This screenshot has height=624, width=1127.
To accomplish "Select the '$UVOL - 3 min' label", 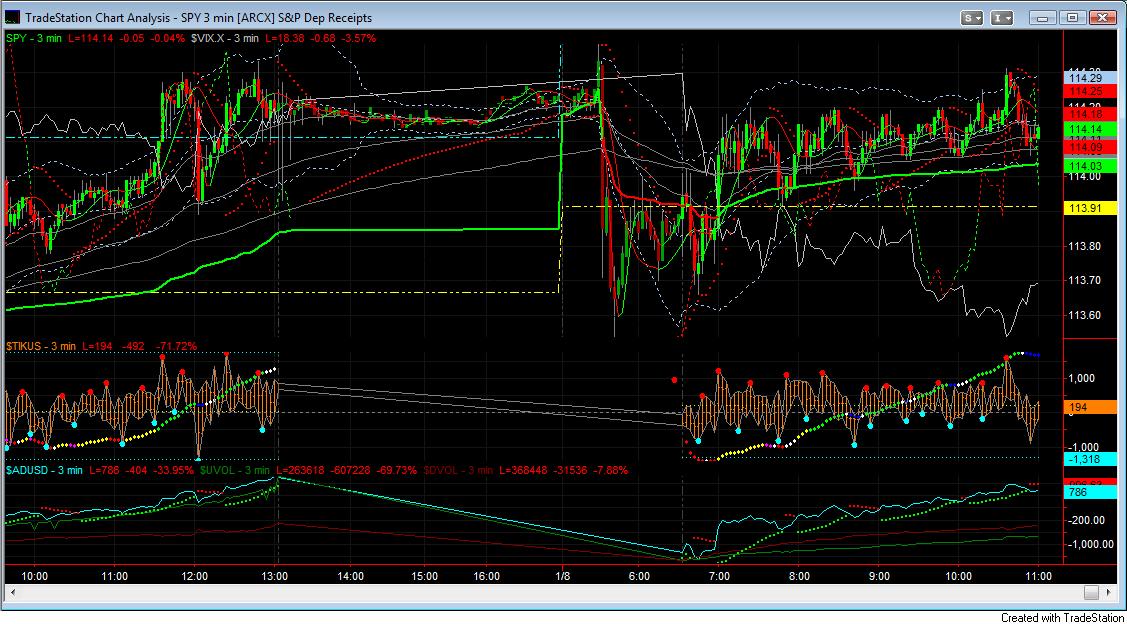I will (235, 470).
